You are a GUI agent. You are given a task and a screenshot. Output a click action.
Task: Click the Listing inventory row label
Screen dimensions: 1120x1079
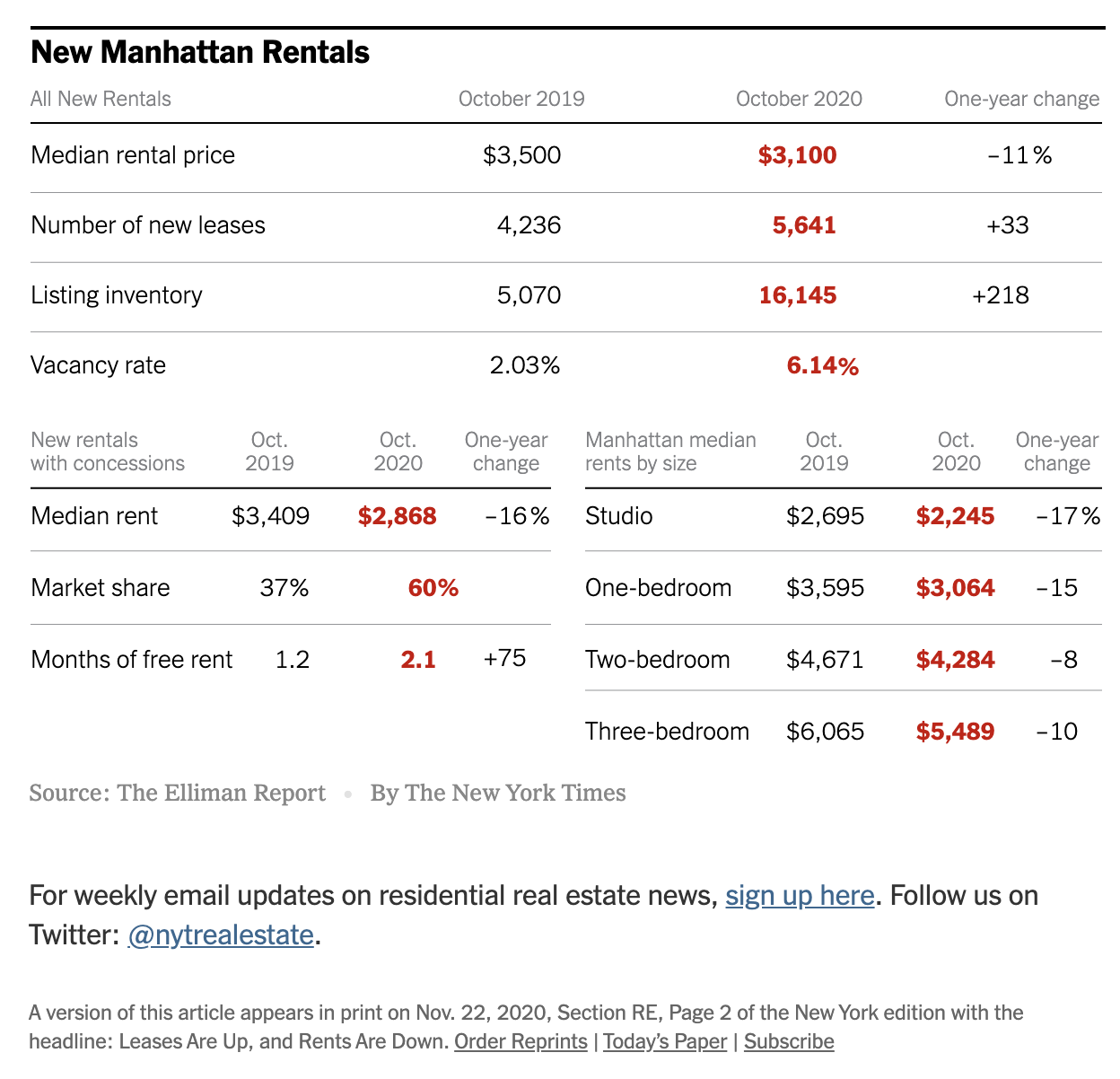(x=117, y=295)
